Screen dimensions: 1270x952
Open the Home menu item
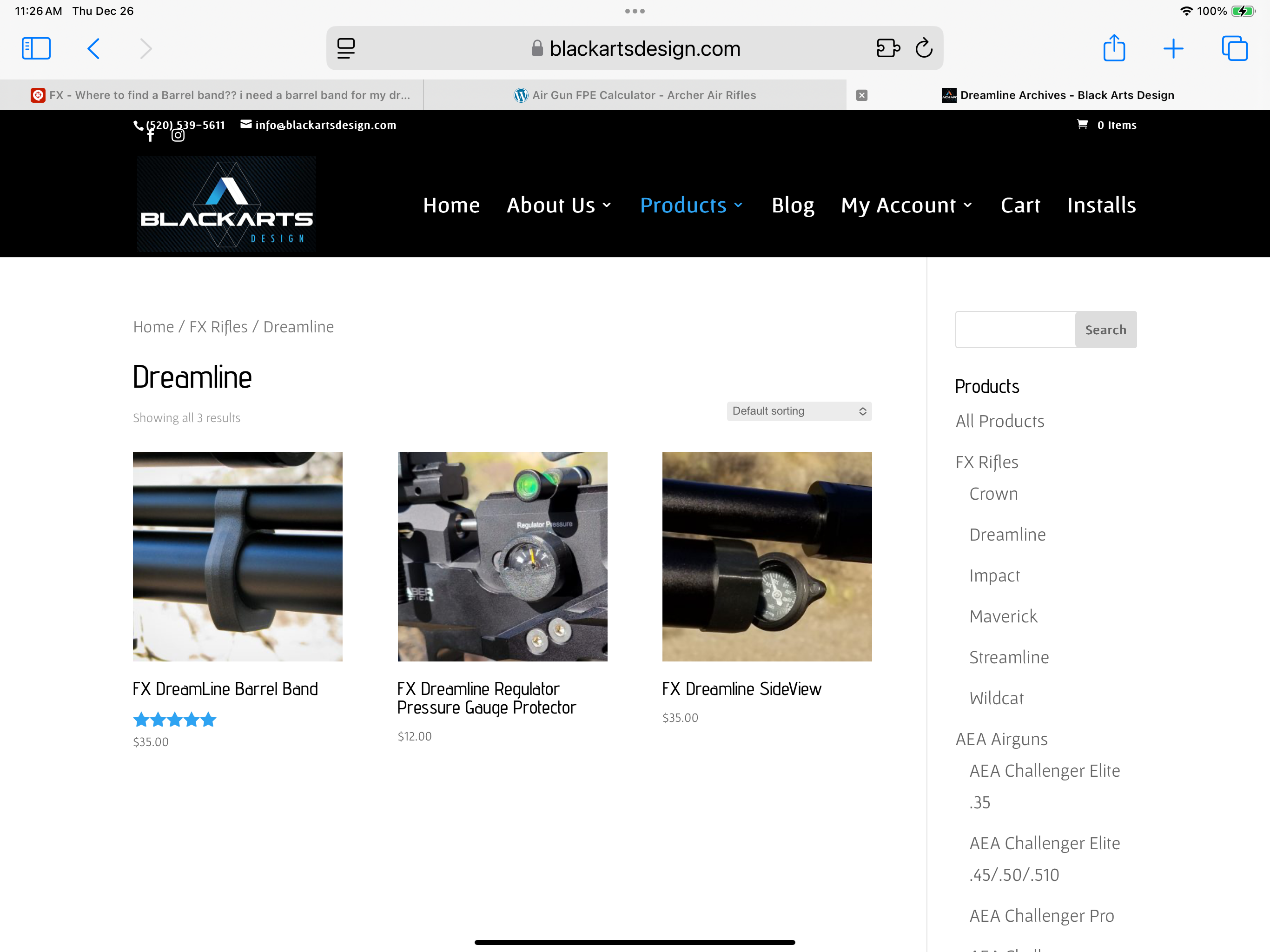pos(451,205)
